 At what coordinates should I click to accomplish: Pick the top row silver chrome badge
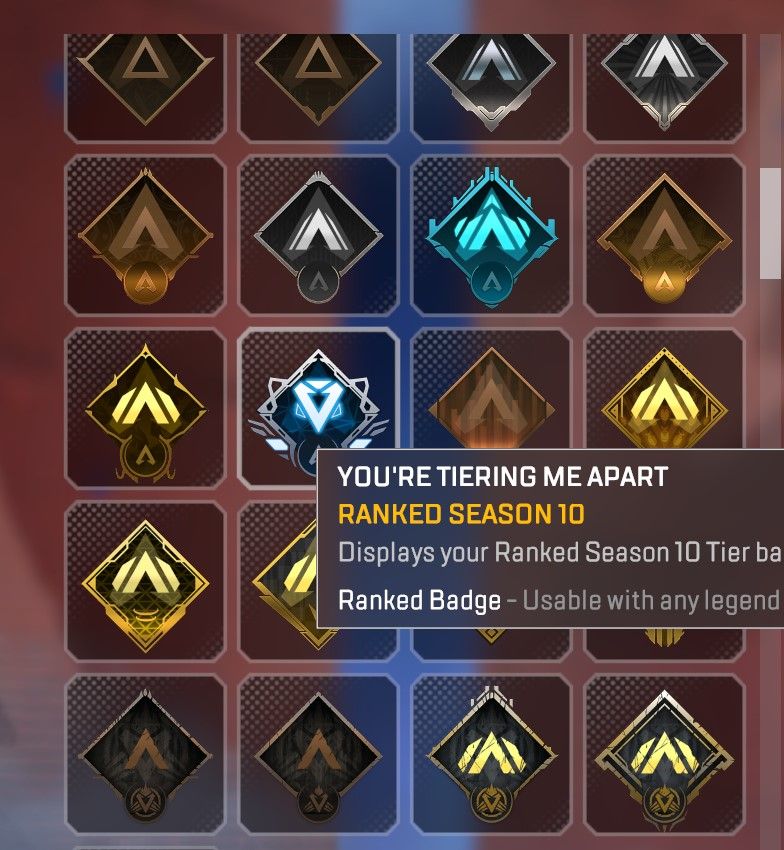[x=491, y=87]
